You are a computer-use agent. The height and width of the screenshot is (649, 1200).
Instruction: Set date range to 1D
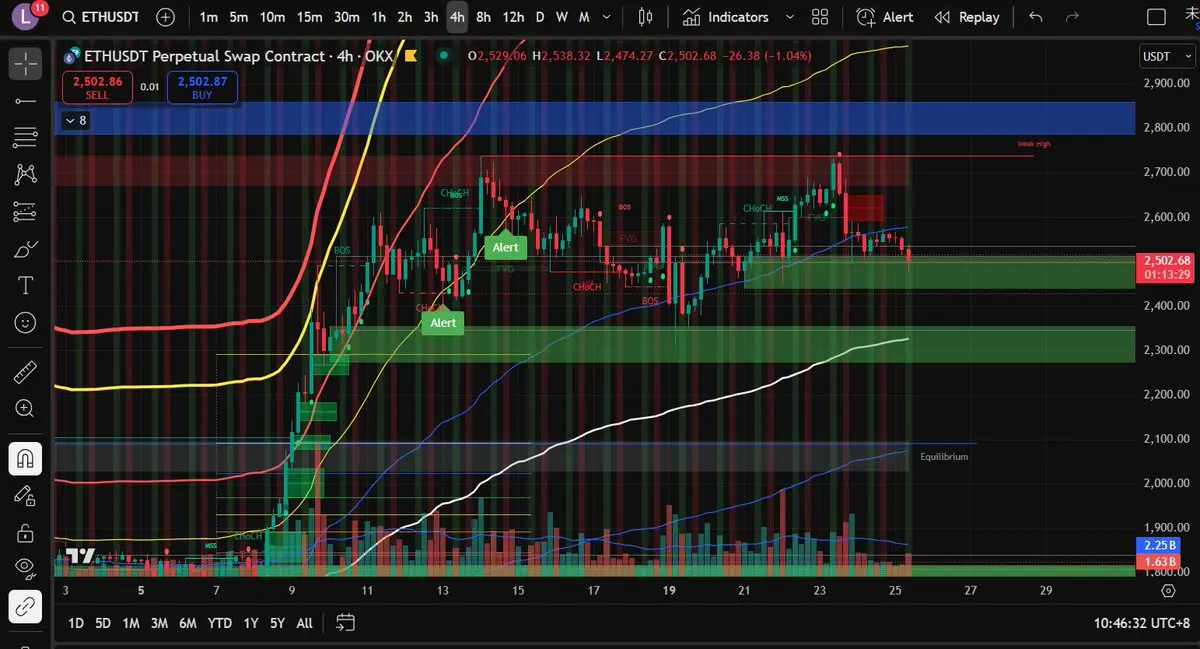click(x=76, y=623)
